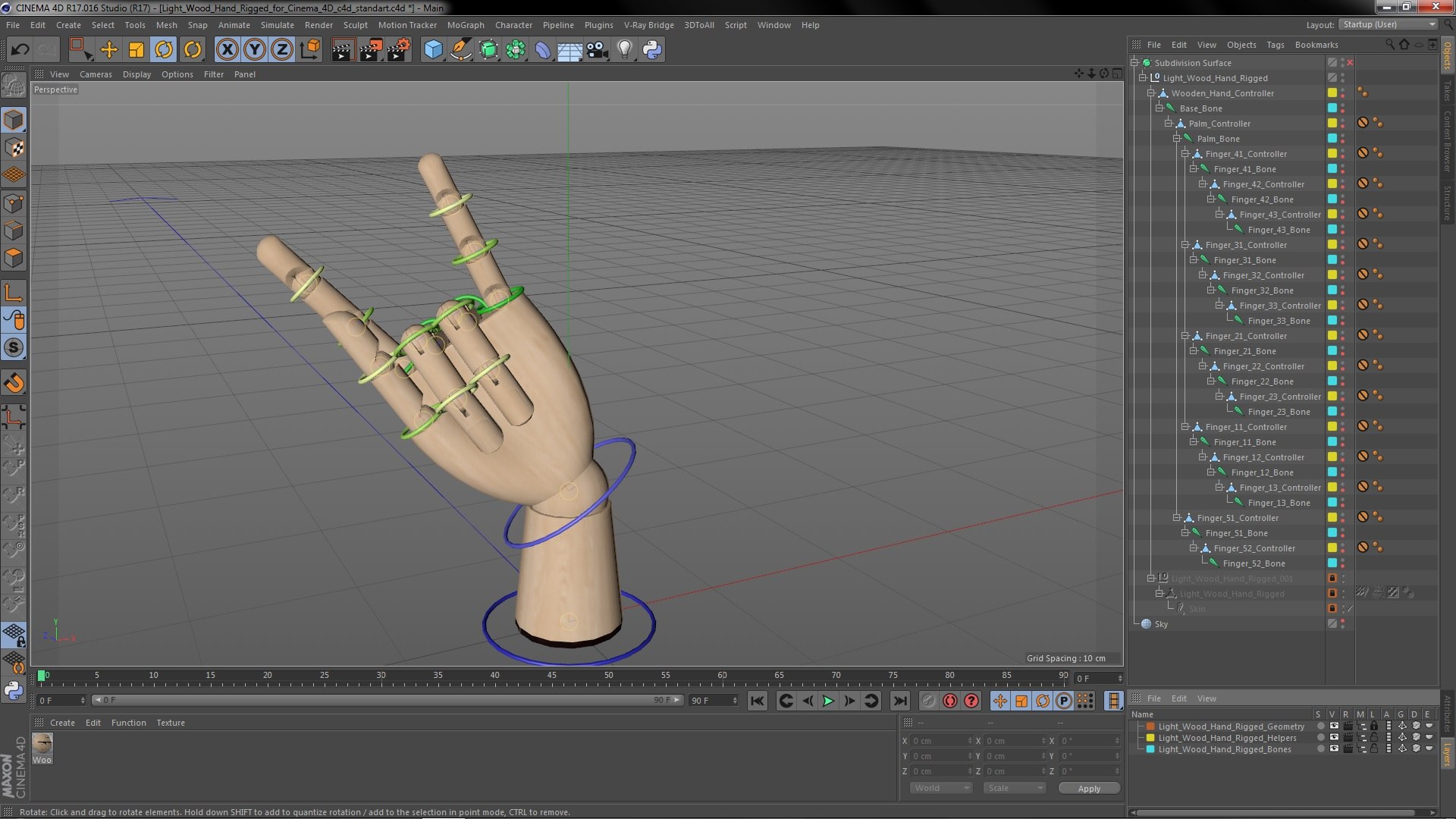Select the Scale tool
Viewport: 1456px width, 819px height.
[x=136, y=50]
